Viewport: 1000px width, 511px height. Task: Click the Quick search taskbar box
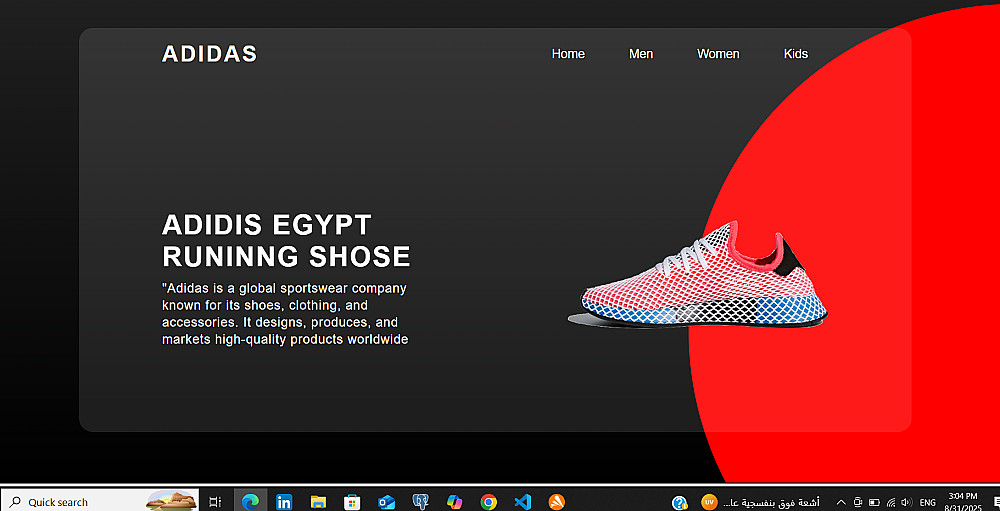coord(99,502)
